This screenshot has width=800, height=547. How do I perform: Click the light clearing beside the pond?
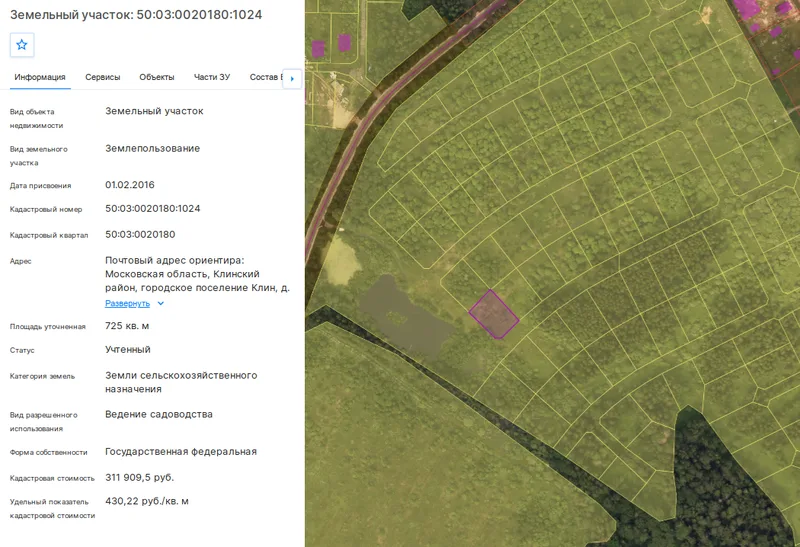click(339, 260)
